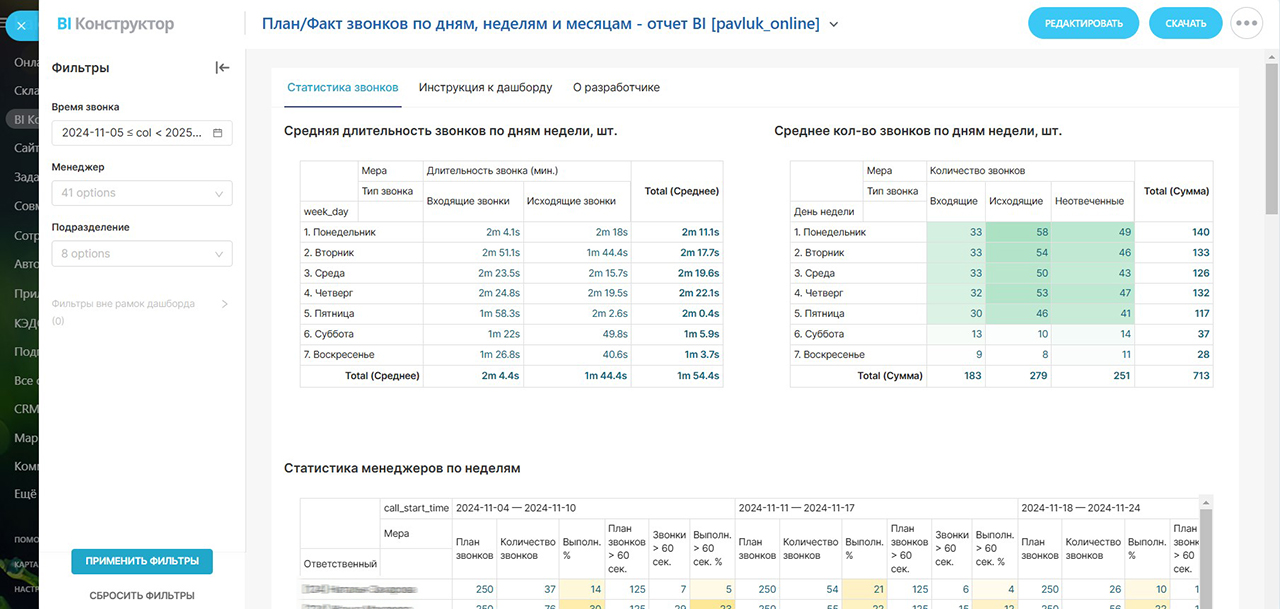Image resolution: width=1280 pixels, height=609 pixels.
Task: Click the Время звонка date range field
Action: pyautogui.click(x=132, y=133)
